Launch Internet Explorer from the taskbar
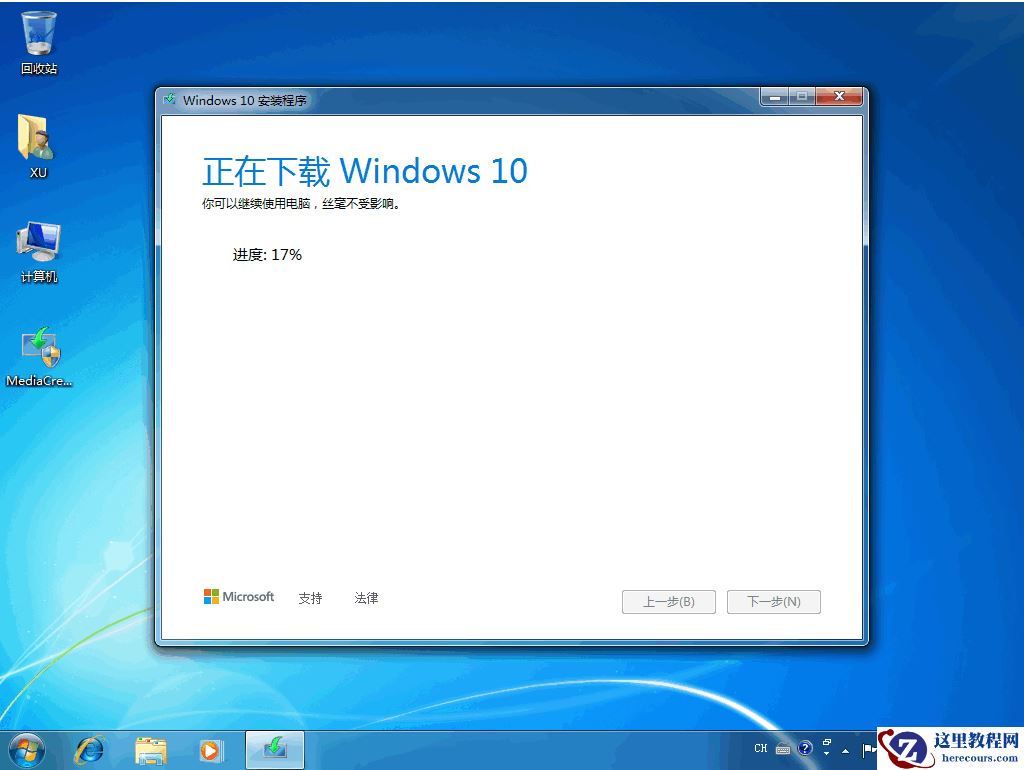1024x770 pixels. (x=90, y=749)
